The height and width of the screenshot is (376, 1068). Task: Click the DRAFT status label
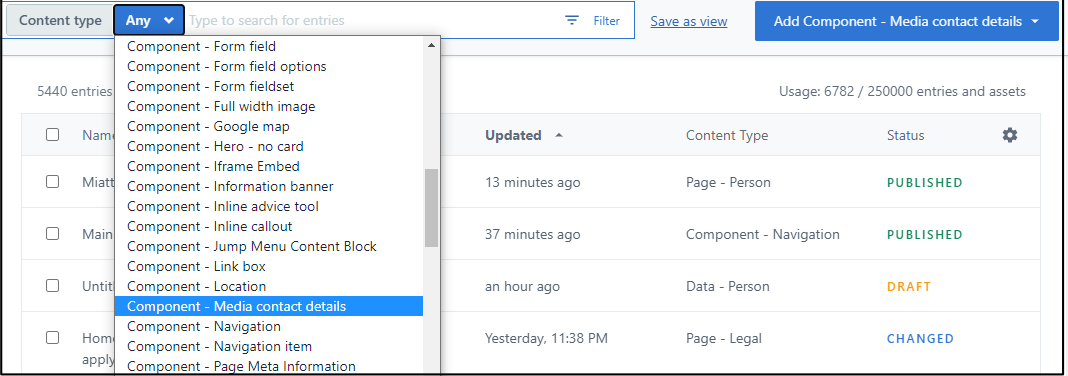(x=909, y=286)
